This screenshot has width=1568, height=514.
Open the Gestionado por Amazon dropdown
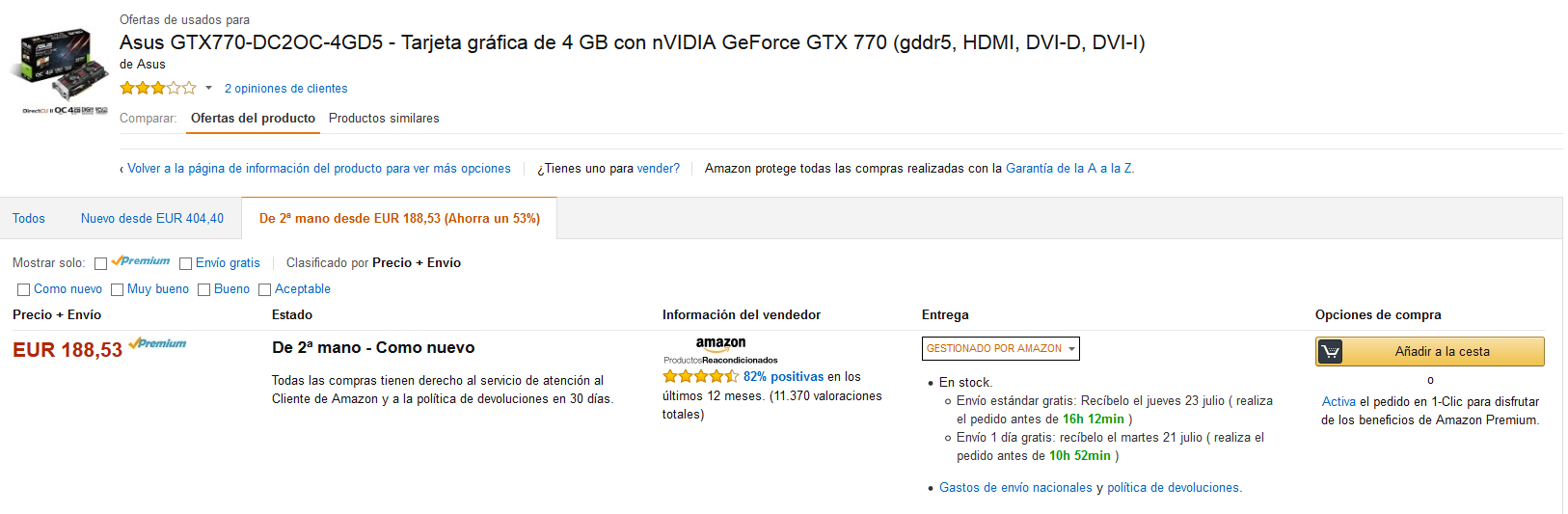click(1000, 348)
